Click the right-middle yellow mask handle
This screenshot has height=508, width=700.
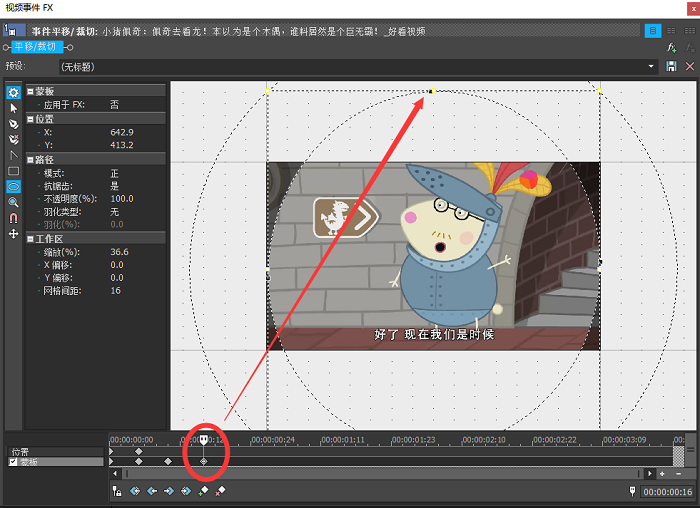click(x=600, y=269)
